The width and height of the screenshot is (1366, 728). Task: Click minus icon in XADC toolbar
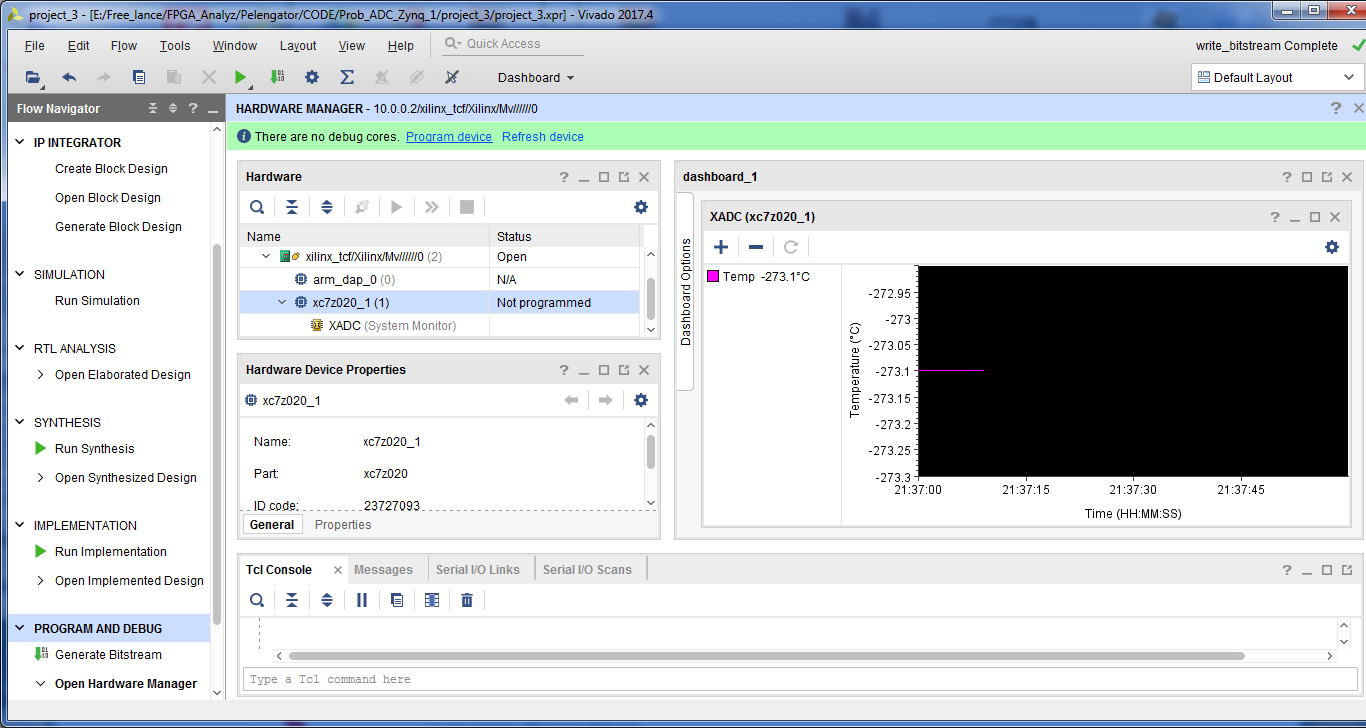(756, 247)
